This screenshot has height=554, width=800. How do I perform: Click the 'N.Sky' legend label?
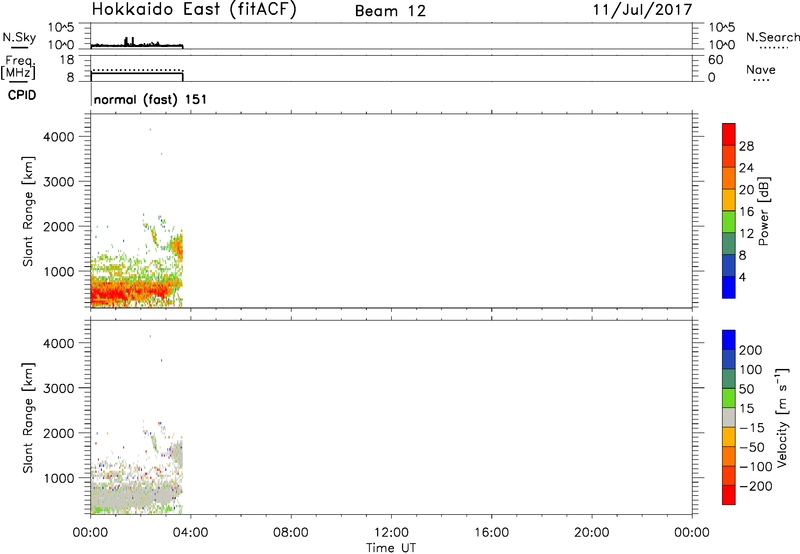tap(19, 37)
